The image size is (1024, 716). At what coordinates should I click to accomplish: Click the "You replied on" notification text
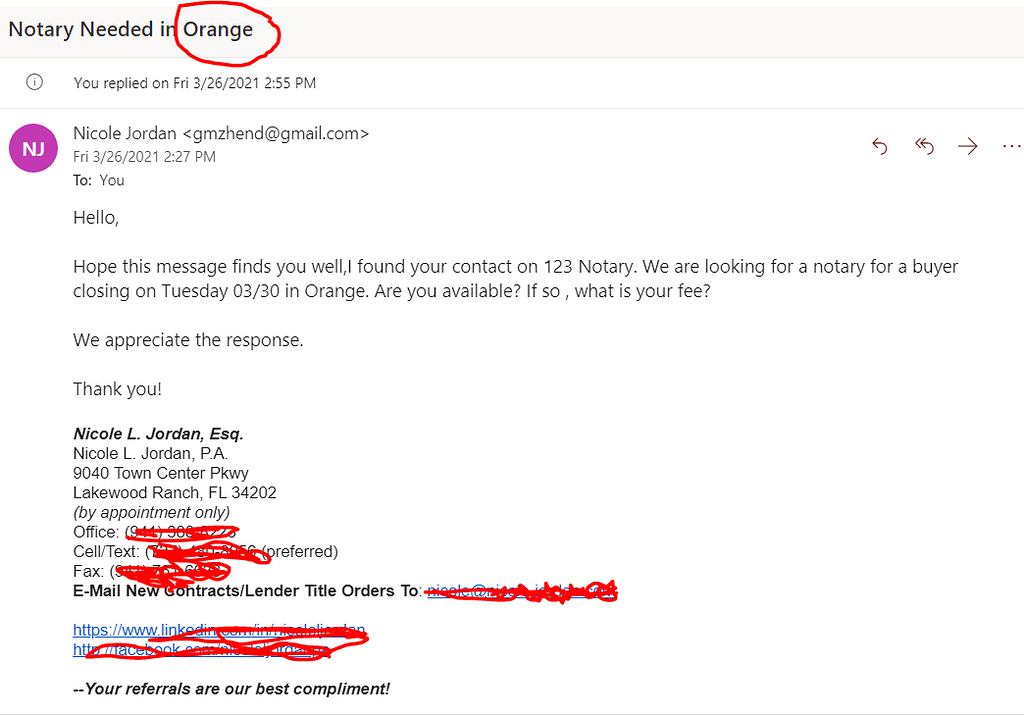[x=194, y=83]
